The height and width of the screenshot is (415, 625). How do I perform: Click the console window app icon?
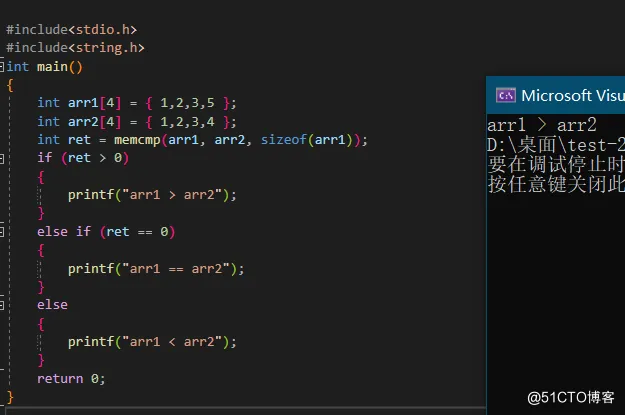pyautogui.click(x=505, y=96)
